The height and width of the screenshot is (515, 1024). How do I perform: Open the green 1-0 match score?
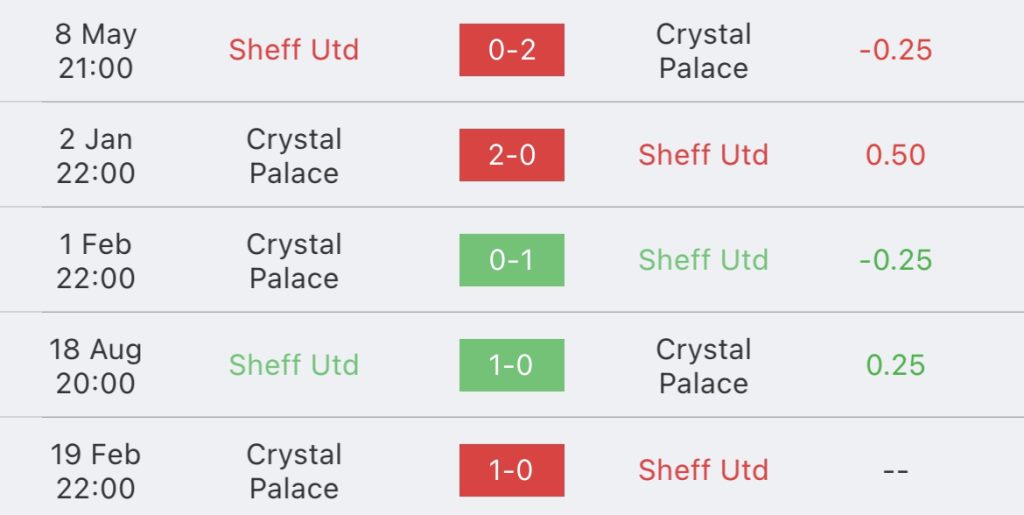tap(511, 365)
